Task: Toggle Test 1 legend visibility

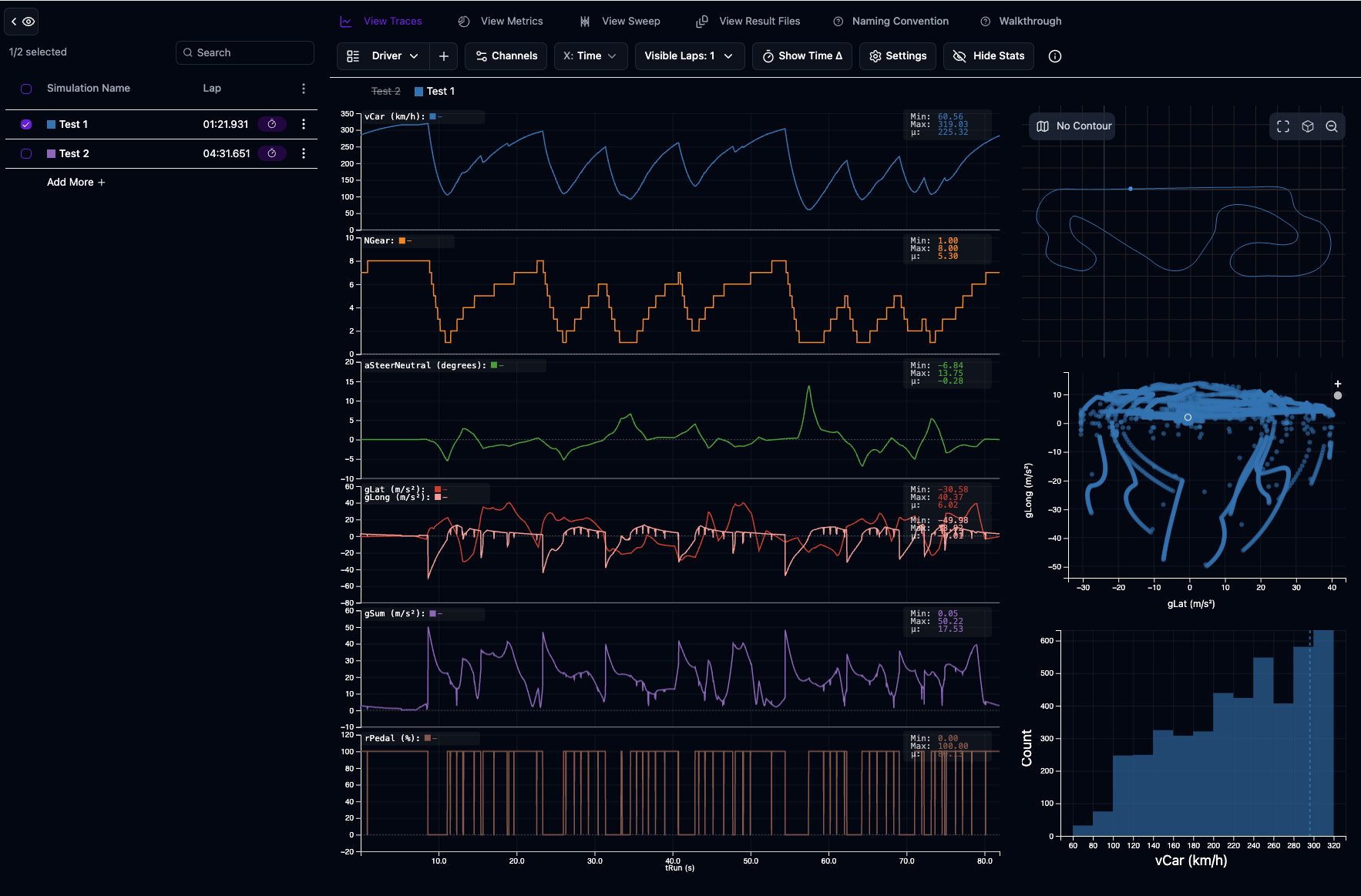Action: point(435,91)
